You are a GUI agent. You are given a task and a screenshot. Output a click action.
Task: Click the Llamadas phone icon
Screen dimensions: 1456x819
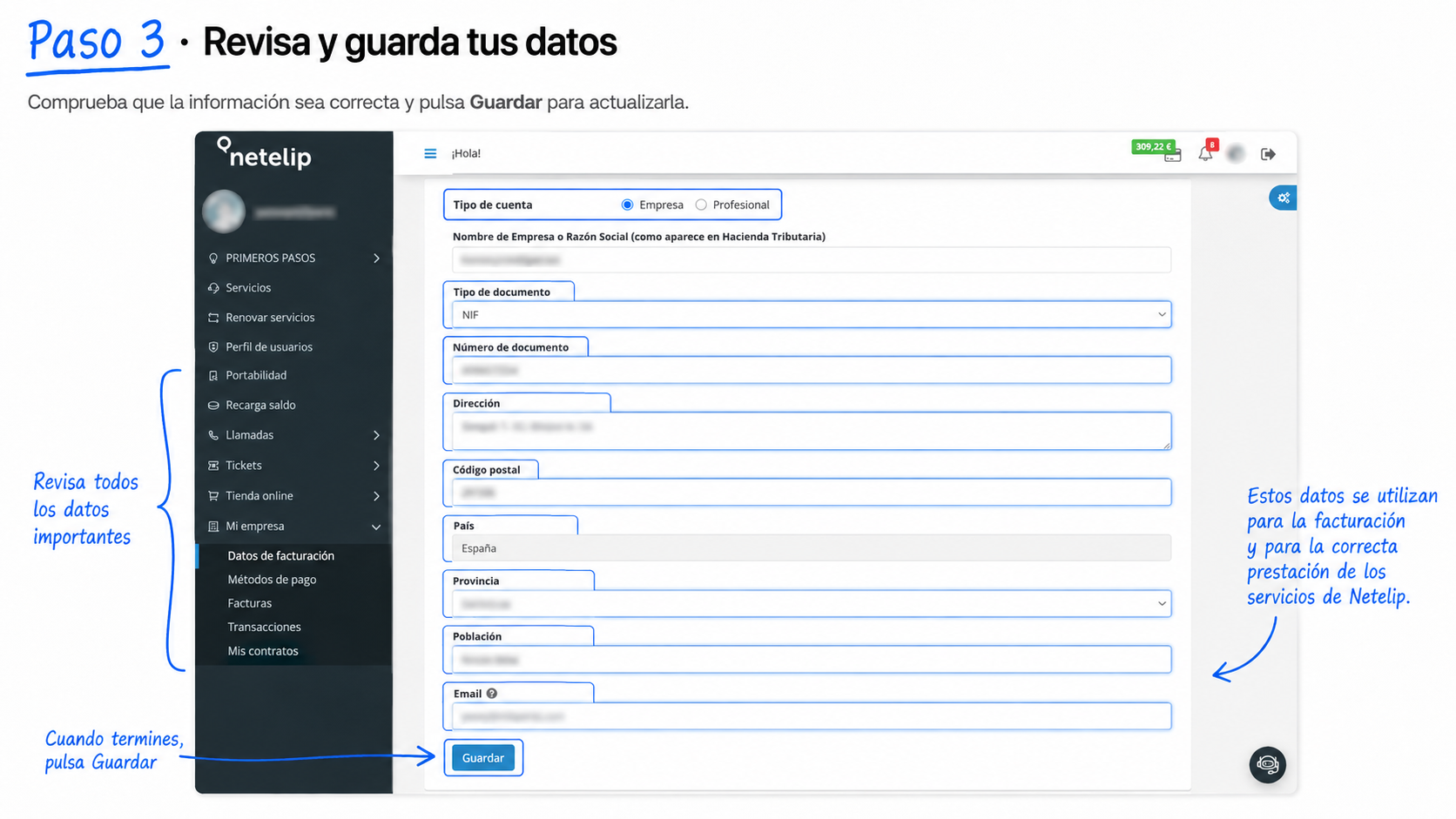click(213, 435)
